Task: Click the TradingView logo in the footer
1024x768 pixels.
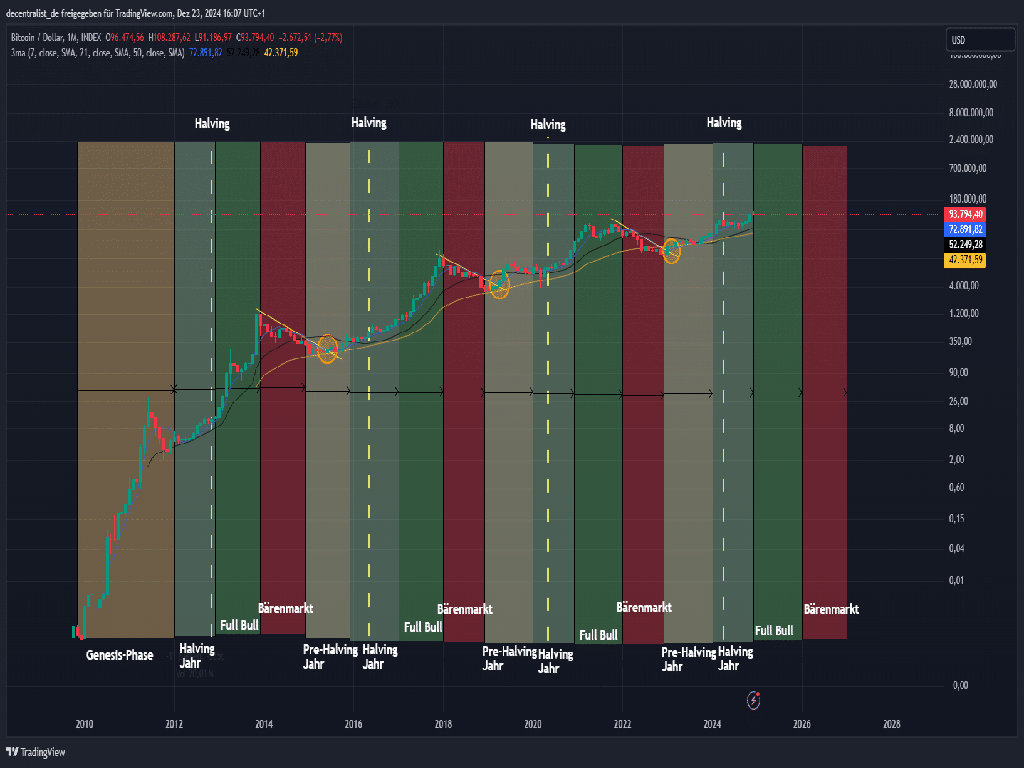Action: pos(29,752)
